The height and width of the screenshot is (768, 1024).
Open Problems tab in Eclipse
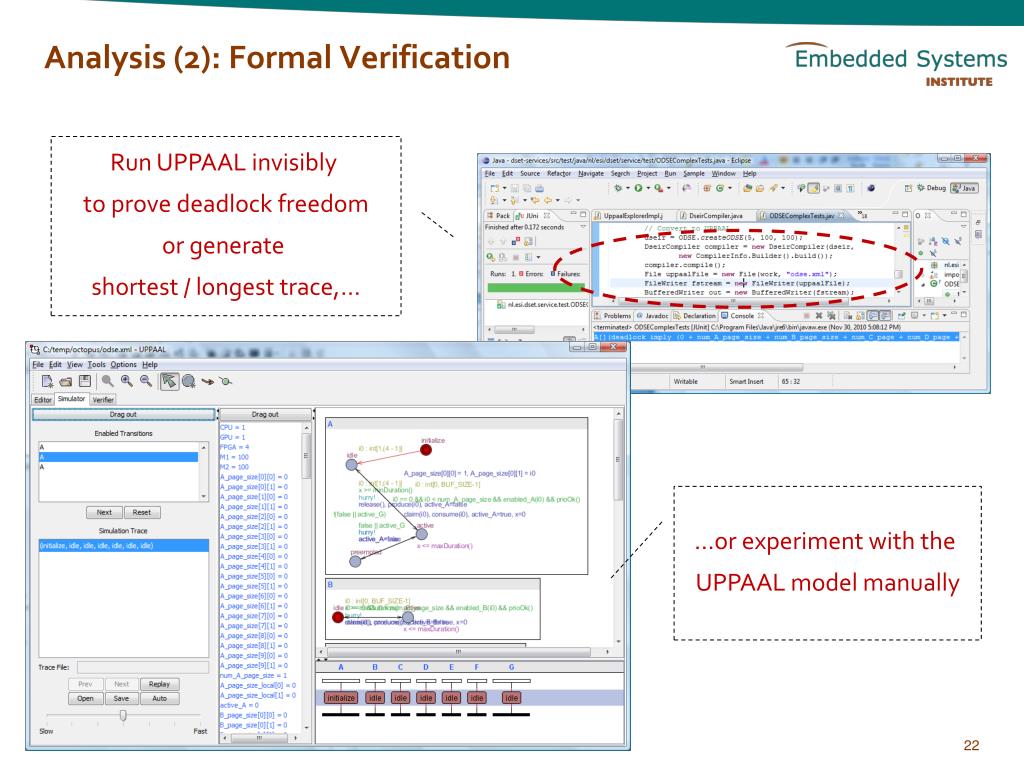tap(613, 315)
